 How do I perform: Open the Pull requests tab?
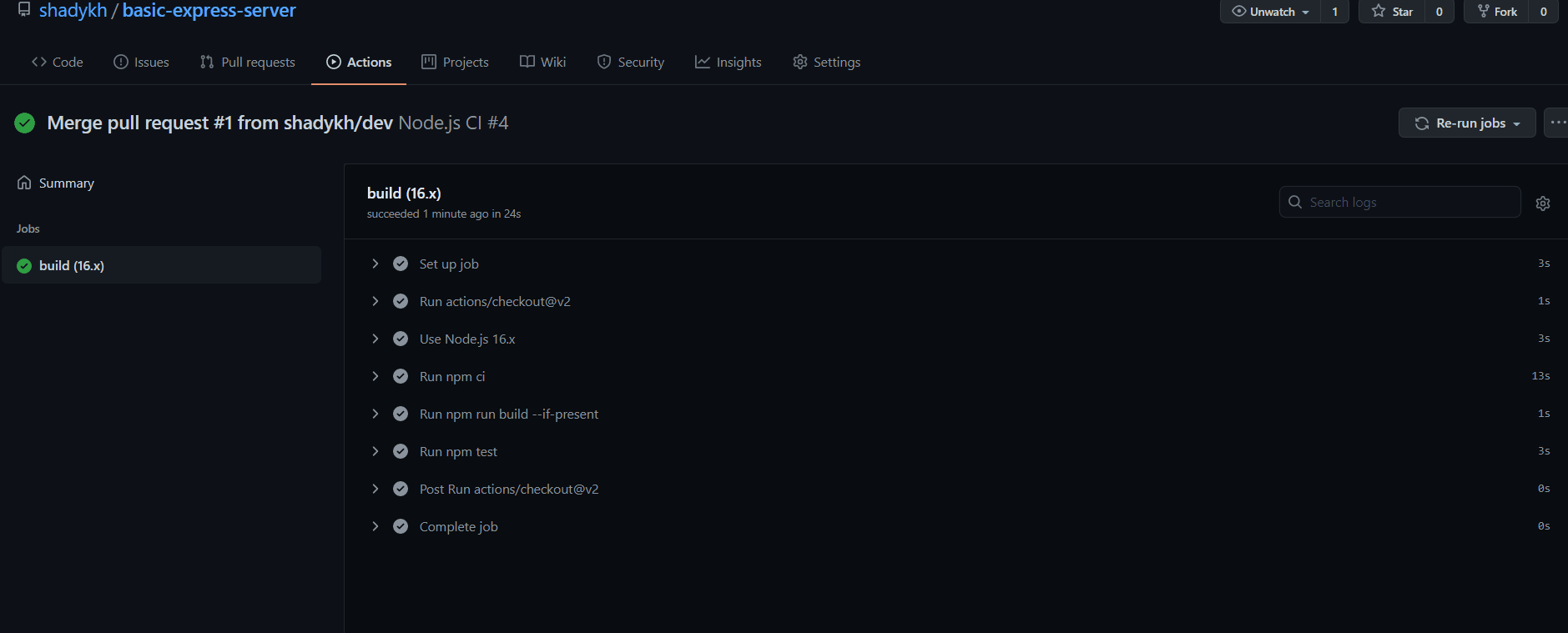pos(248,62)
